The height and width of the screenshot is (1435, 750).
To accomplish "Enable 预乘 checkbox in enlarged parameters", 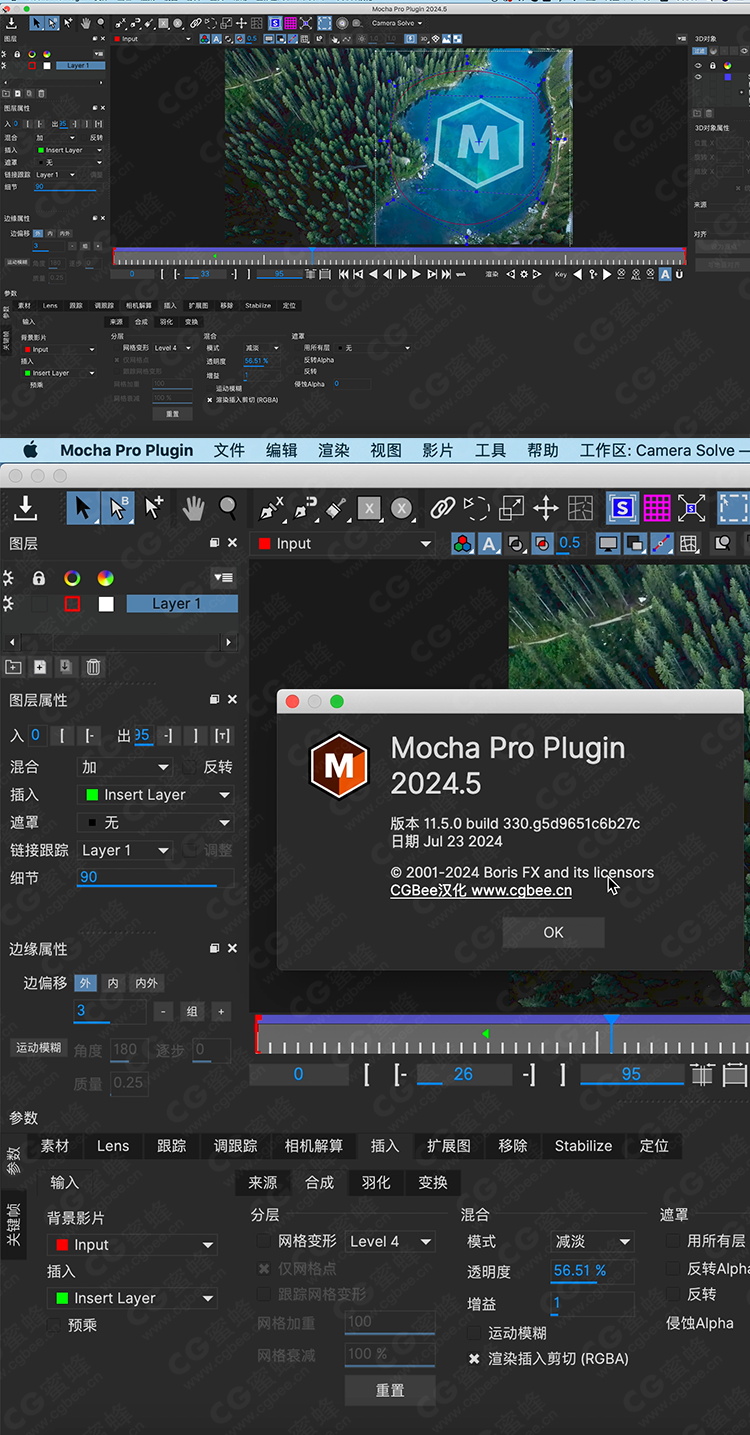I will (54, 1325).
